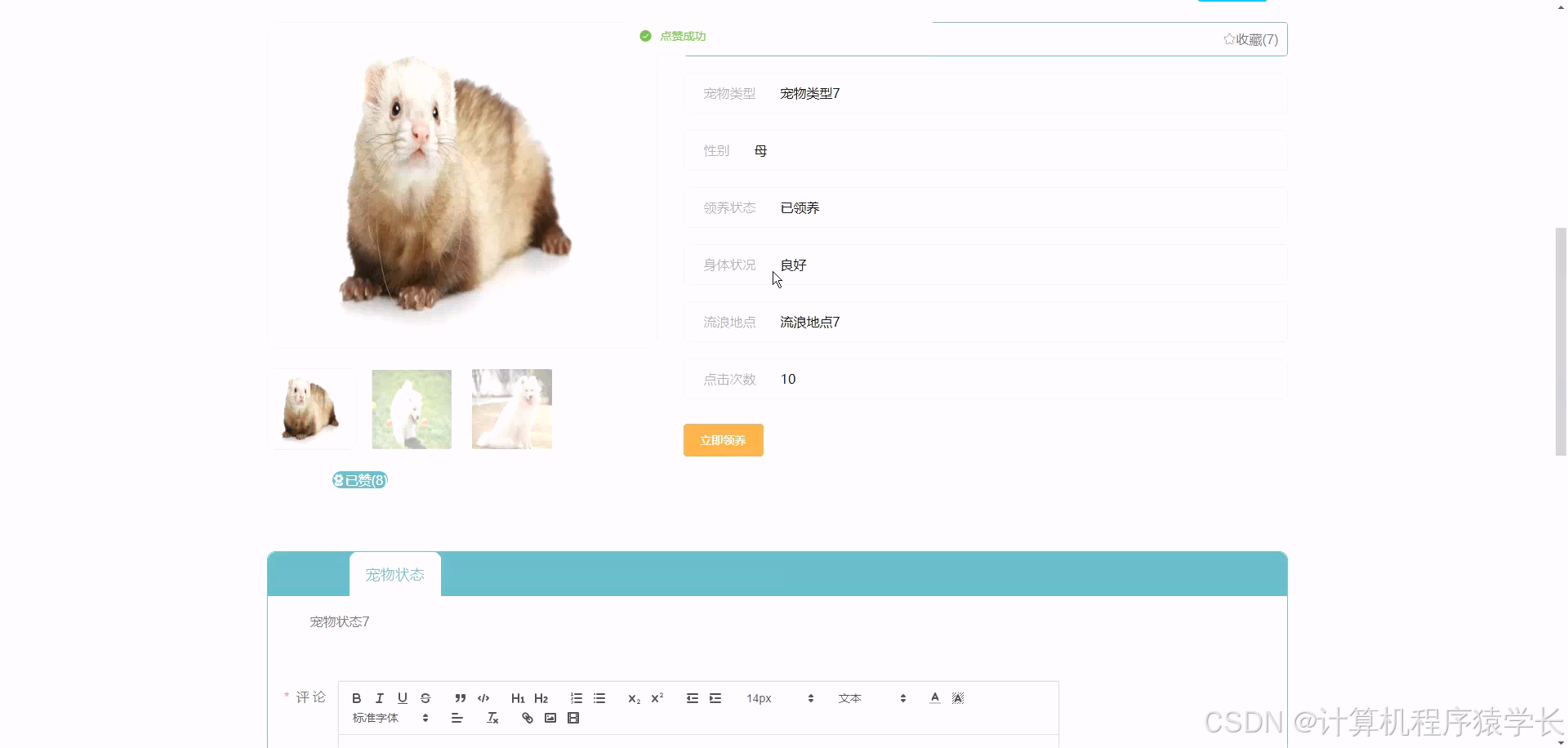Insert a hyperlink in the comment editor
Viewport: 1568px width, 748px height.
[x=527, y=718]
